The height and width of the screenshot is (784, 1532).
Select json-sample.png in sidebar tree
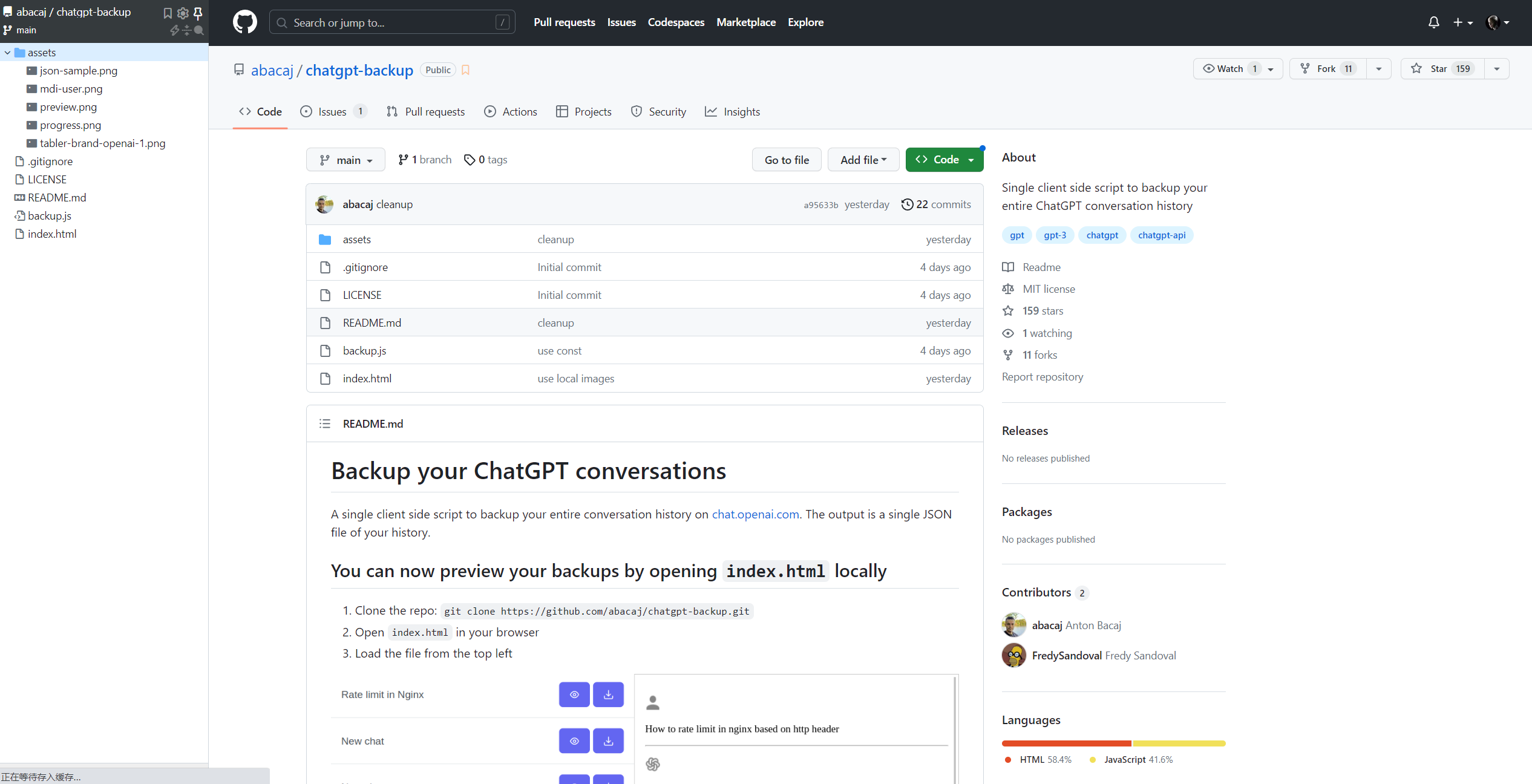(x=78, y=71)
